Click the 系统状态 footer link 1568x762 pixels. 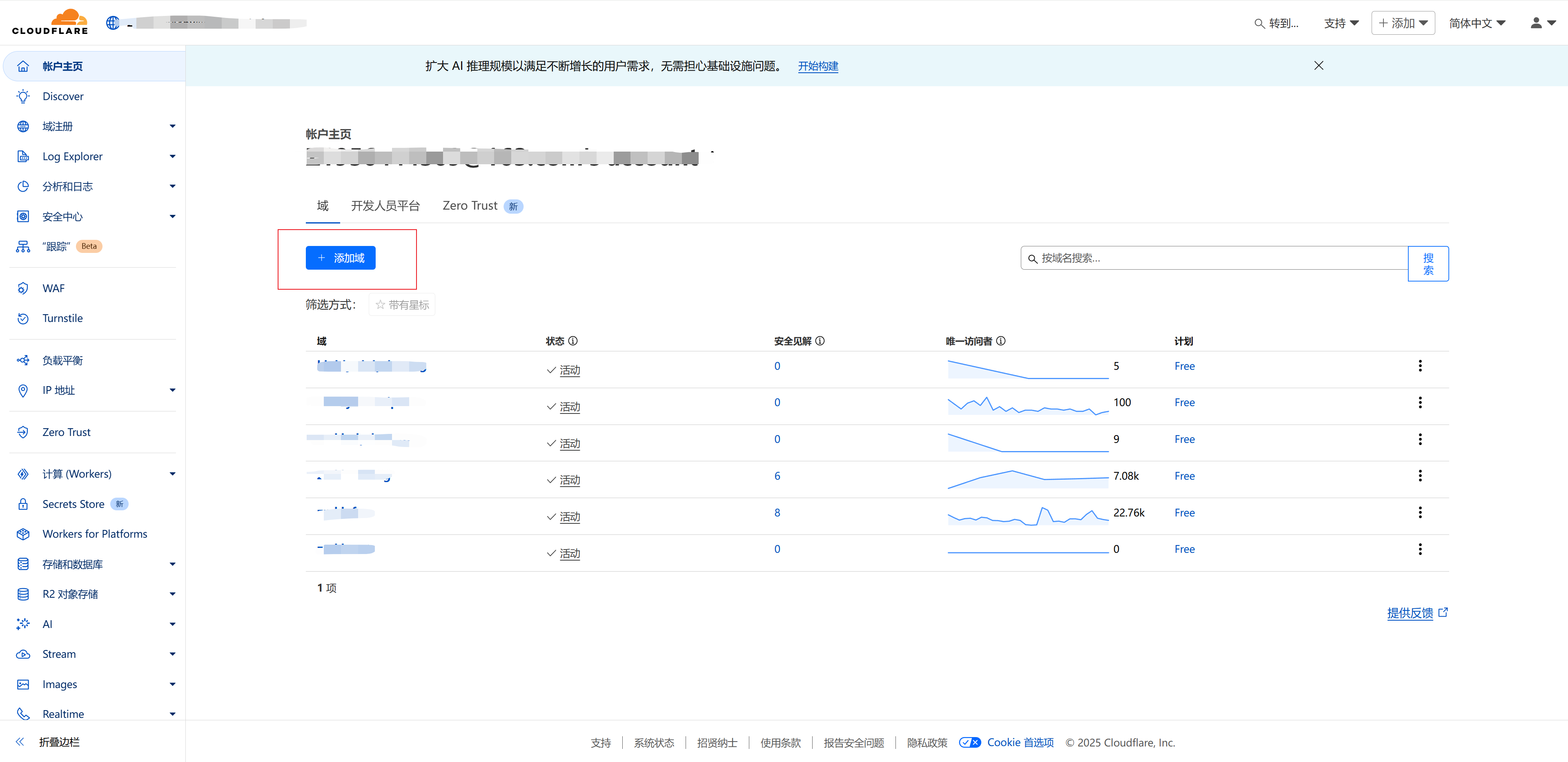tap(654, 742)
